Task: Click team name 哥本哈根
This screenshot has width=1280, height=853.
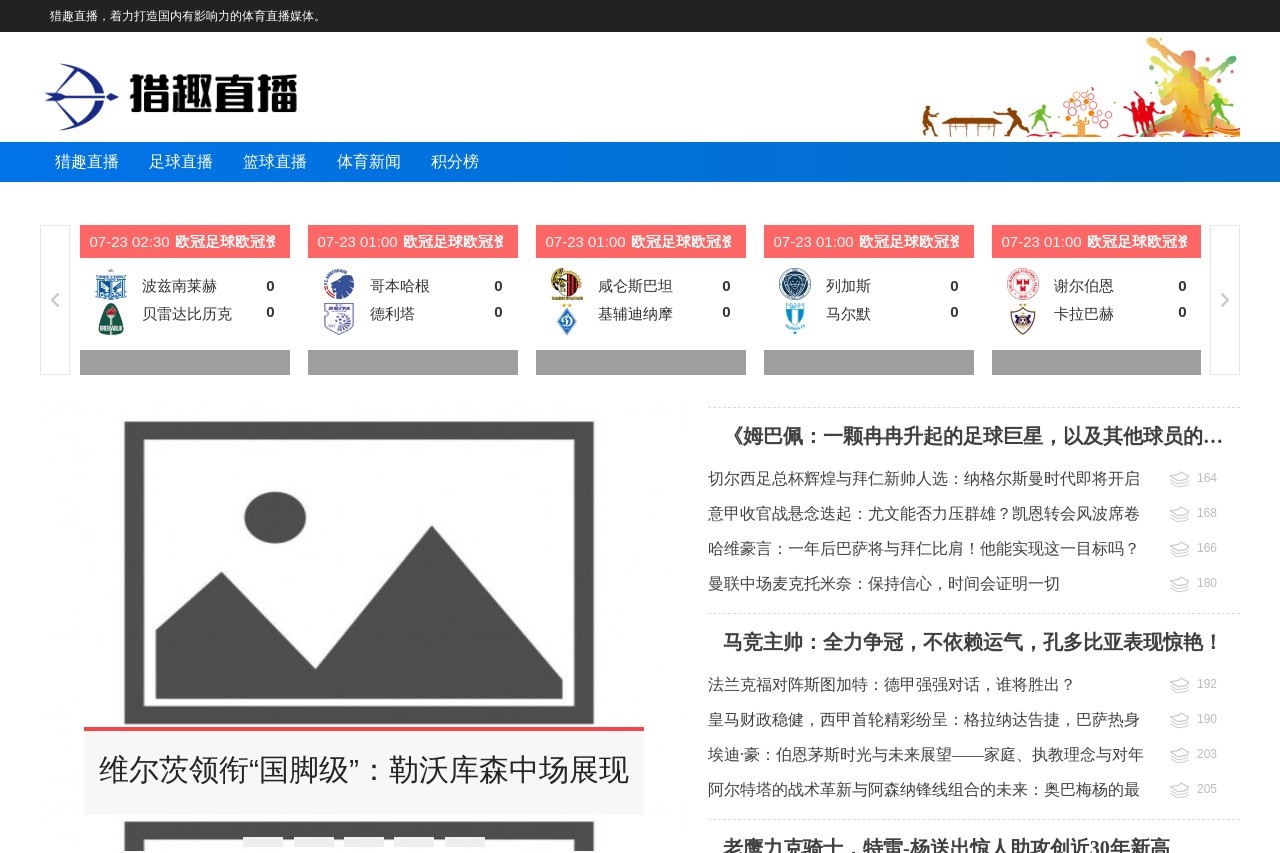Action: (x=400, y=286)
